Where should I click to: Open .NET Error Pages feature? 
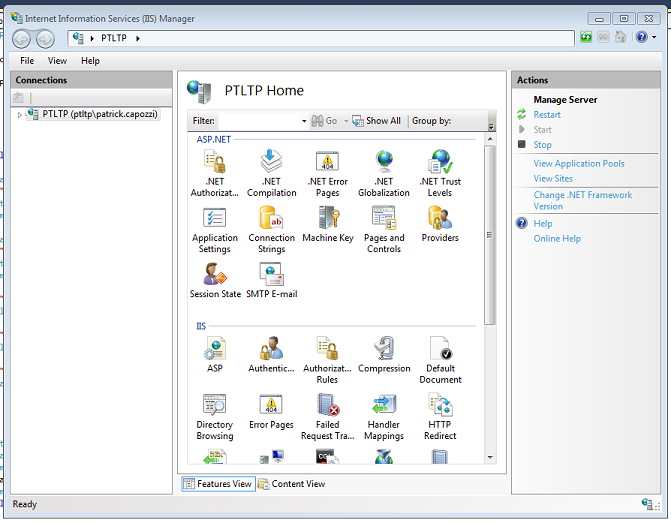pyautogui.click(x=327, y=173)
